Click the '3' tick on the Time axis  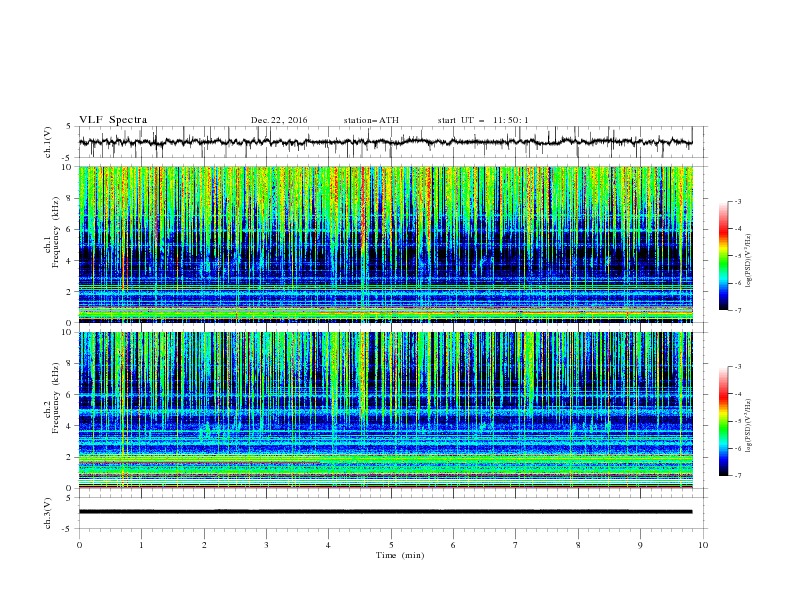pyautogui.click(x=266, y=545)
